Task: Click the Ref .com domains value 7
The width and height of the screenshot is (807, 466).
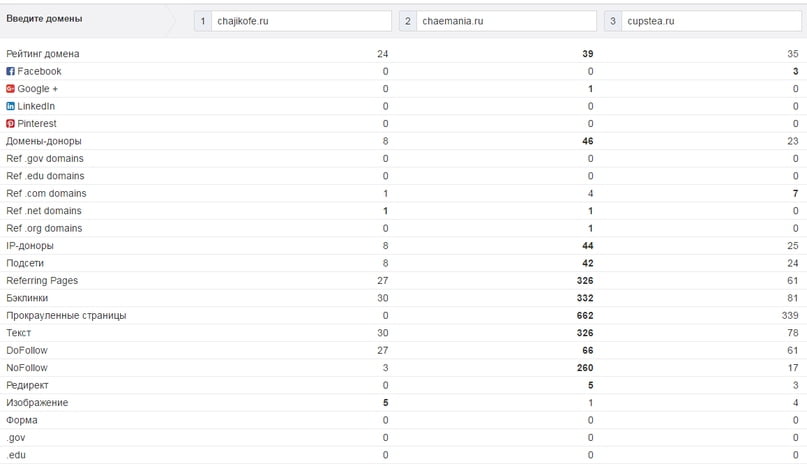Action: pos(796,194)
